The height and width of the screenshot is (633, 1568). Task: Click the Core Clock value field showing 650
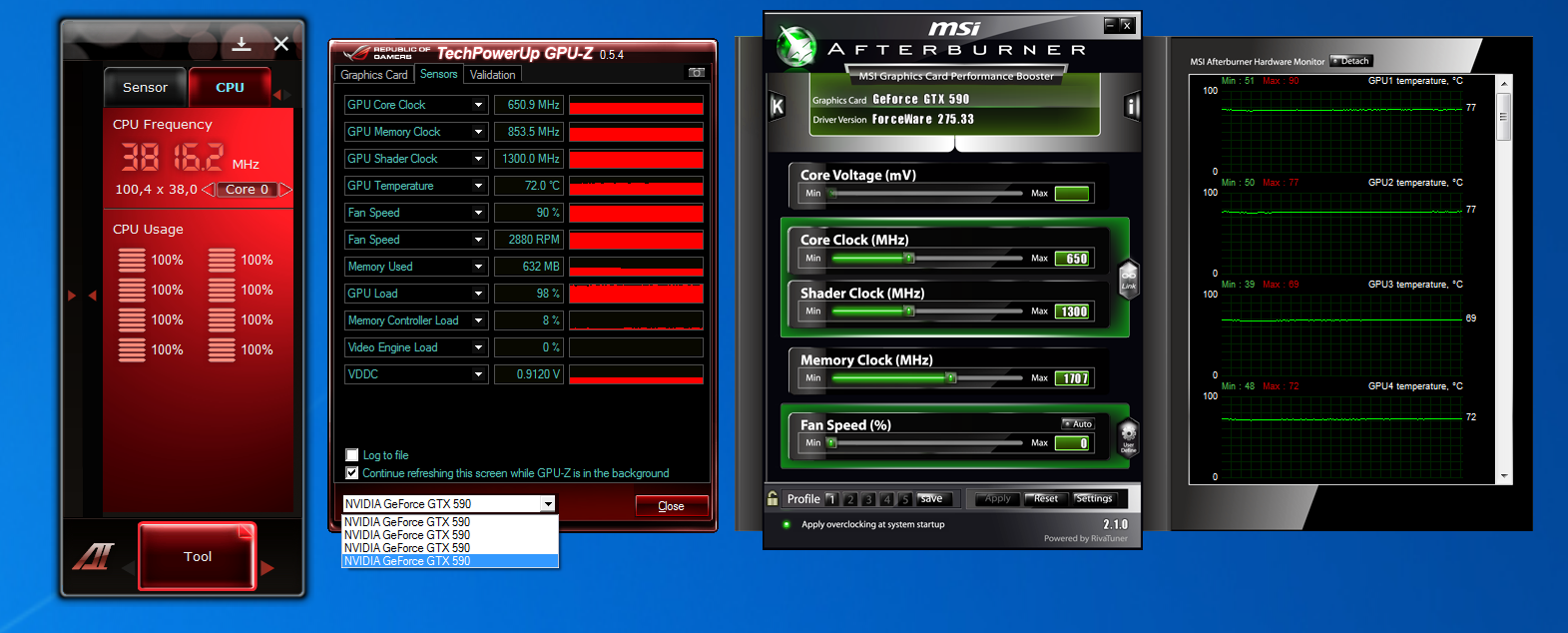tap(1072, 259)
